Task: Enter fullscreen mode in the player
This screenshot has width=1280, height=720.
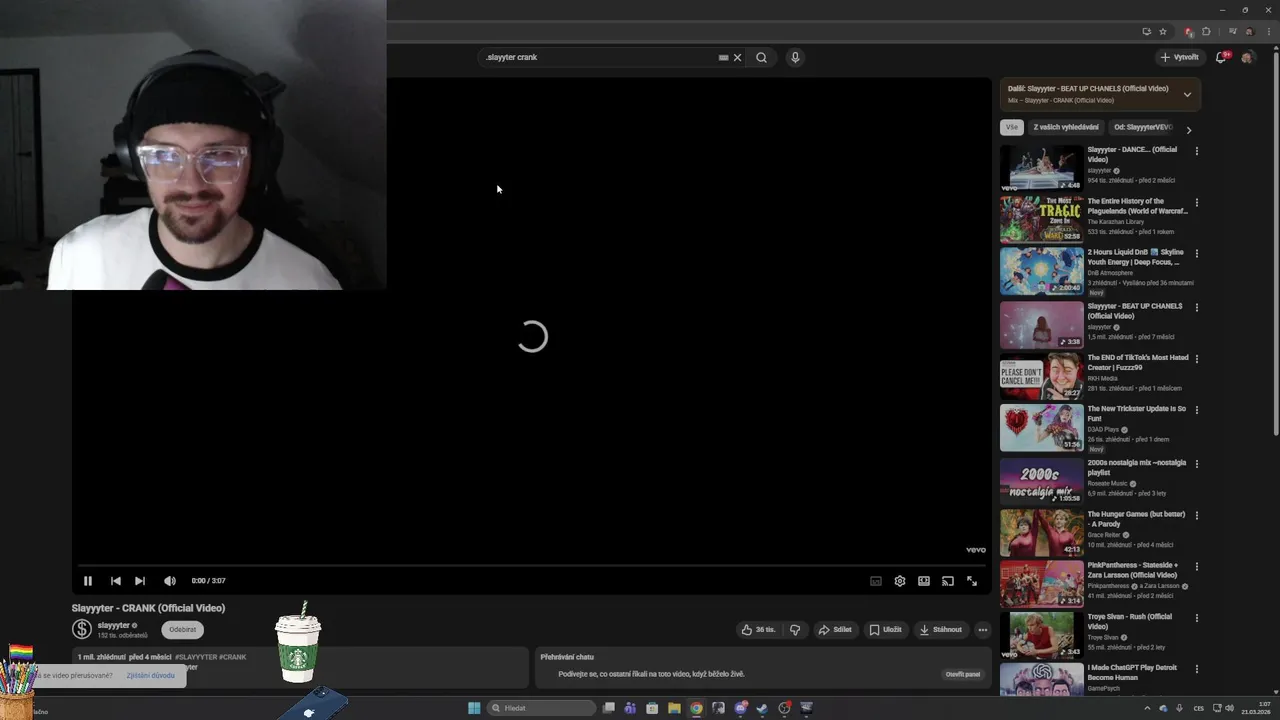Action: pos(972,581)
